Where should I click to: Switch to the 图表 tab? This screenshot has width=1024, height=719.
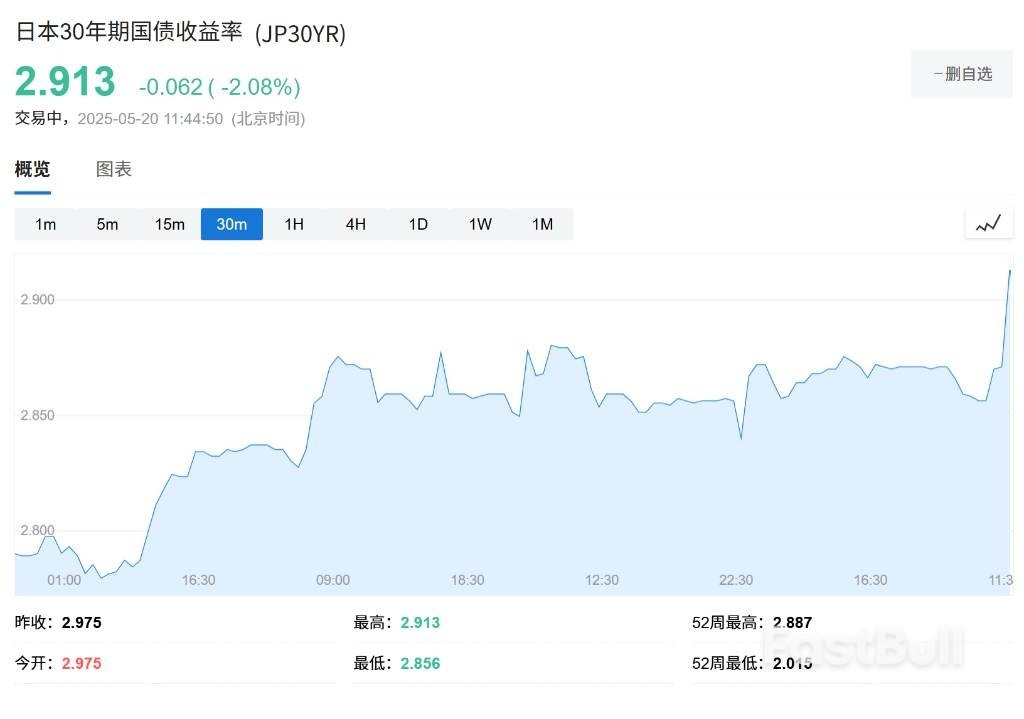click(114, 169)
